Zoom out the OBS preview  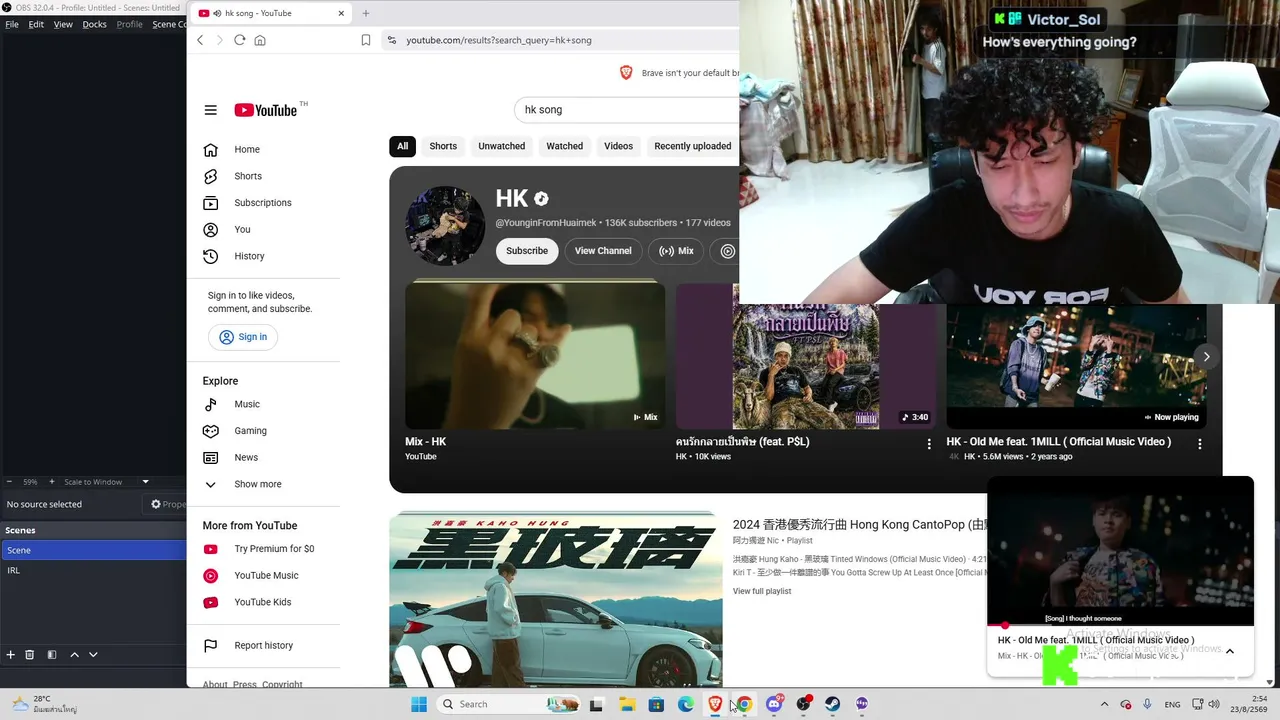9,482
